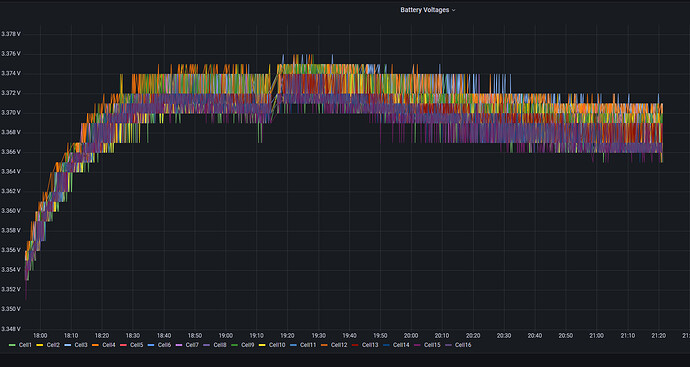Click the Cell2 yellow legend swatch

tap(40, 345)
